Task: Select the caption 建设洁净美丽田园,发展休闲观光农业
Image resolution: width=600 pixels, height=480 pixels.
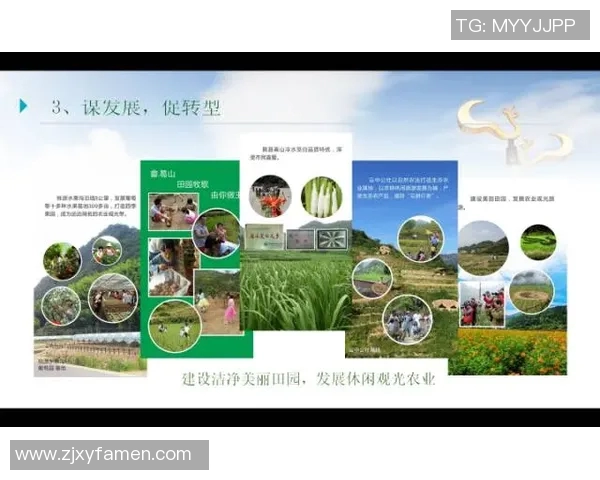Action: tap(308, 379)
